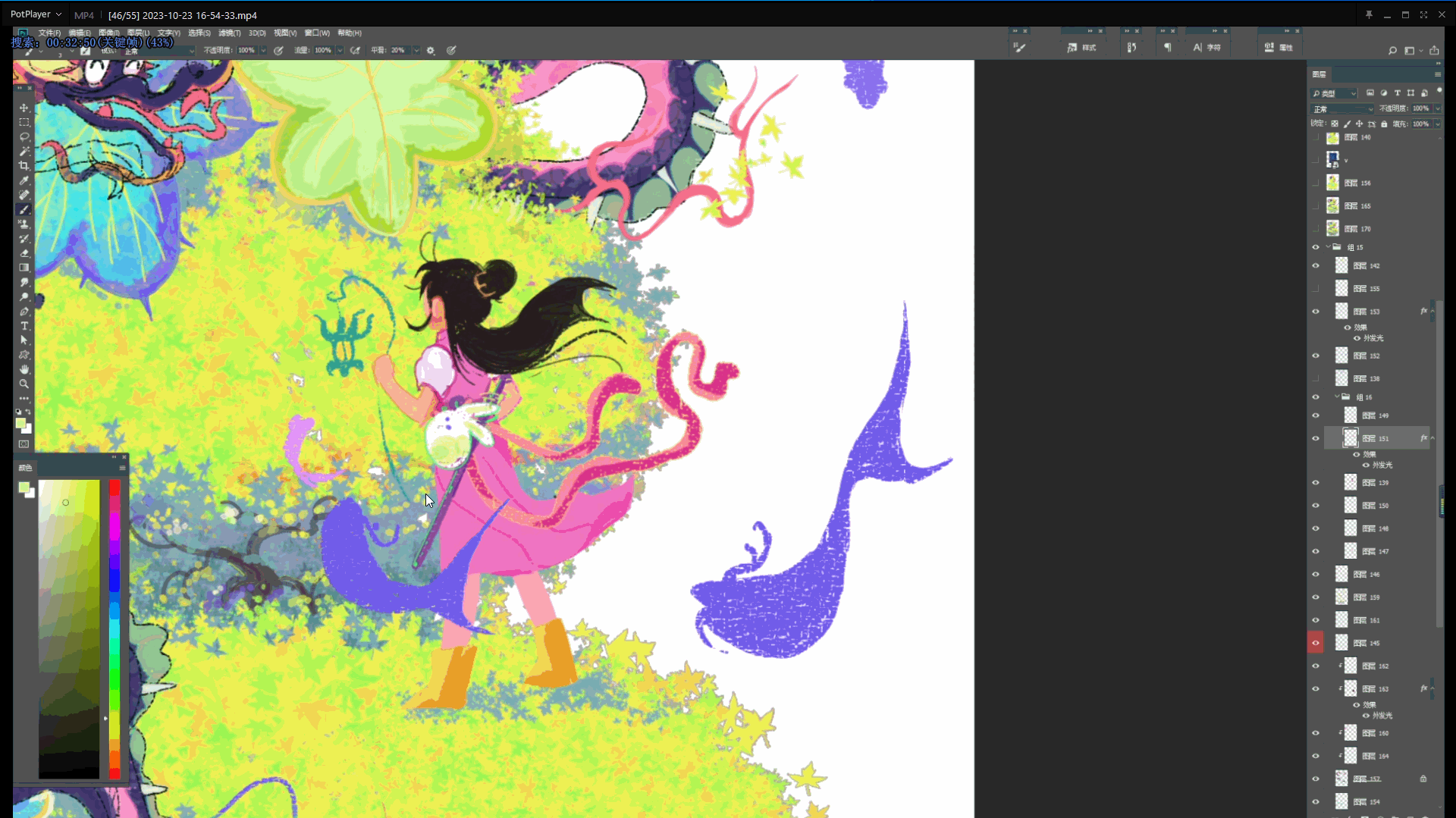Viewport: 1456px width, 818px height.
Task: Click 图层 panel tab
Action: click(x=1319, y=74)
